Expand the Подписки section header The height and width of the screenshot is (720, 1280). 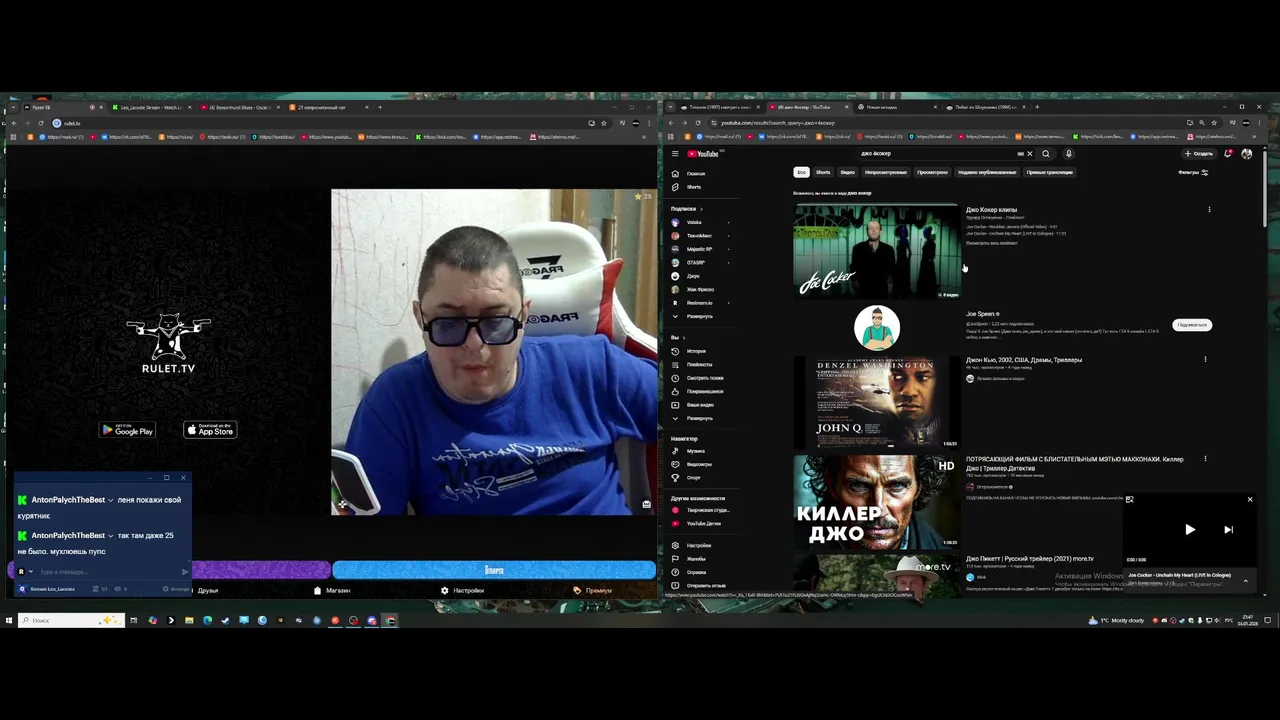[x=686, y=208]
